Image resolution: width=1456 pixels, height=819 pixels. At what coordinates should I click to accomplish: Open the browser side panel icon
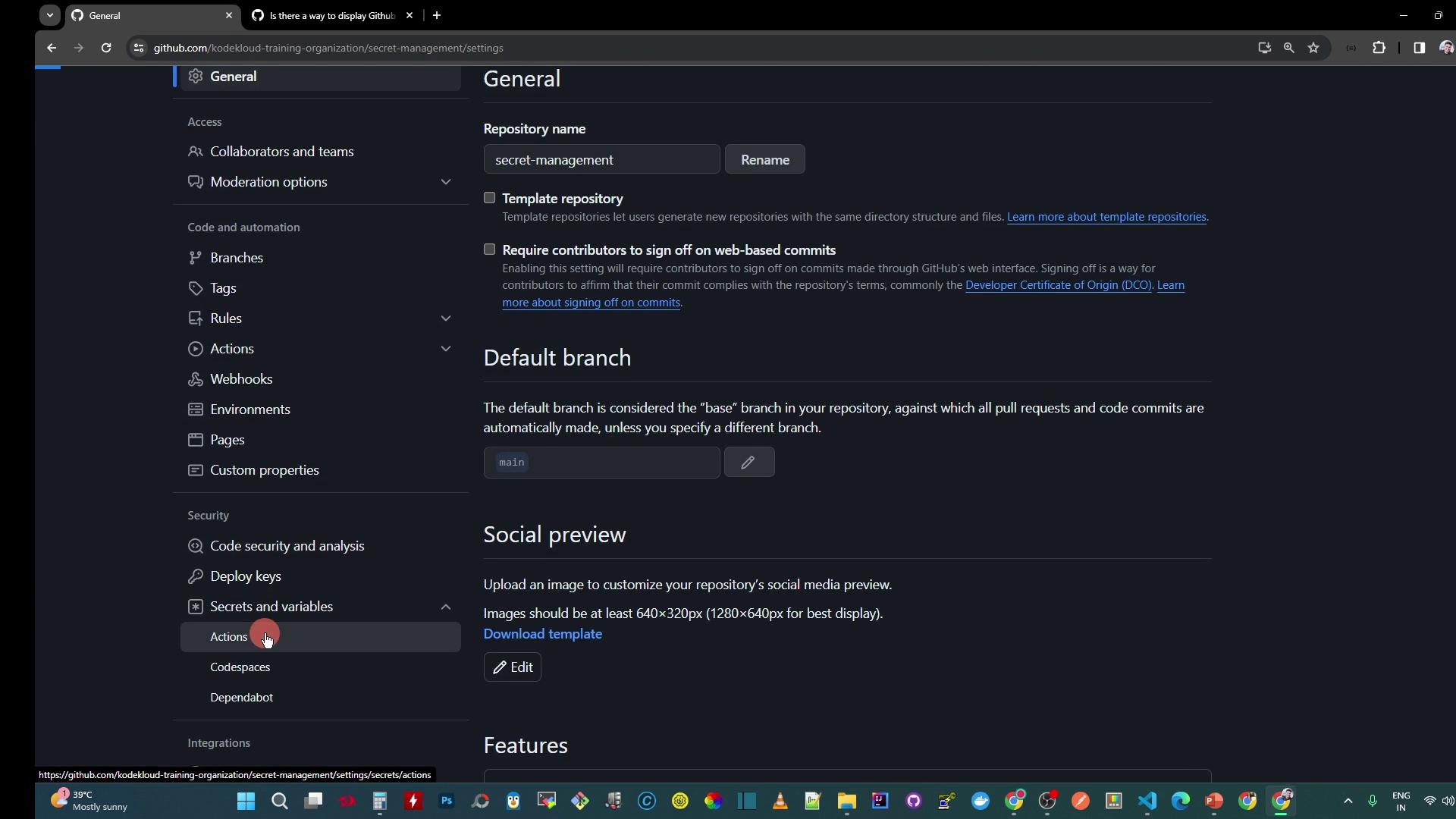[x=1419, y=48]
